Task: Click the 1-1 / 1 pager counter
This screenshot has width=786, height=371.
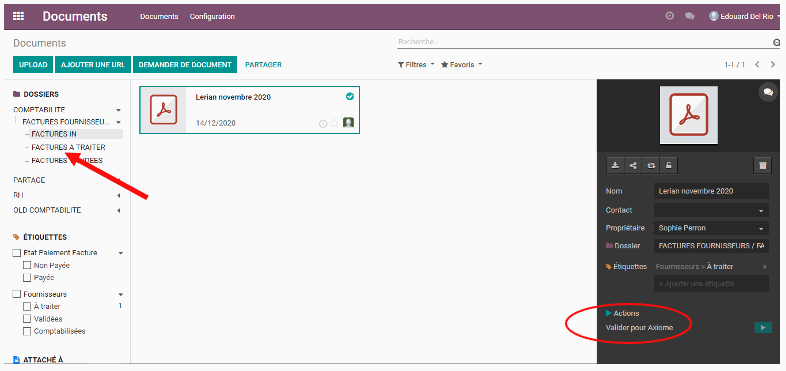Action: (734, 65)
